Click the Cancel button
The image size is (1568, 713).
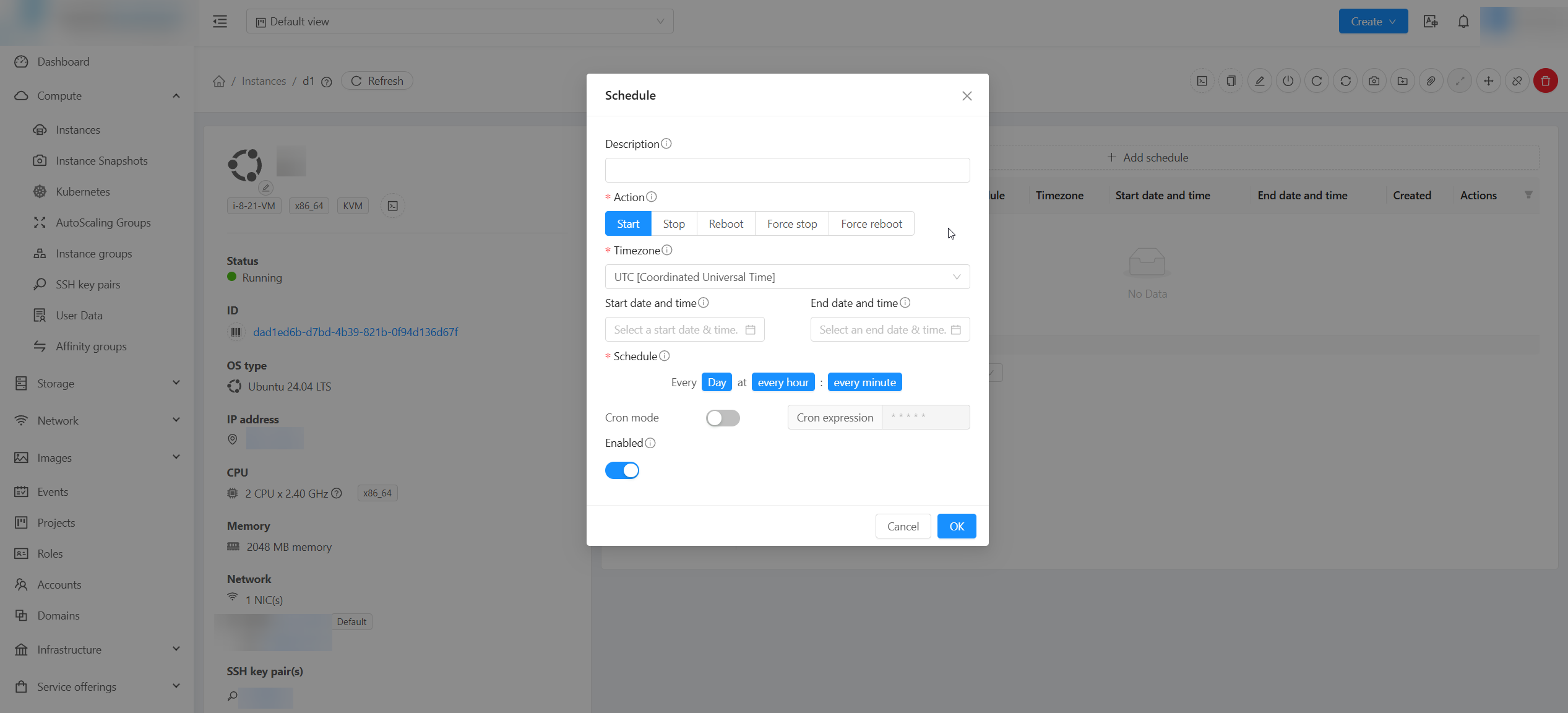pos(902,526)
